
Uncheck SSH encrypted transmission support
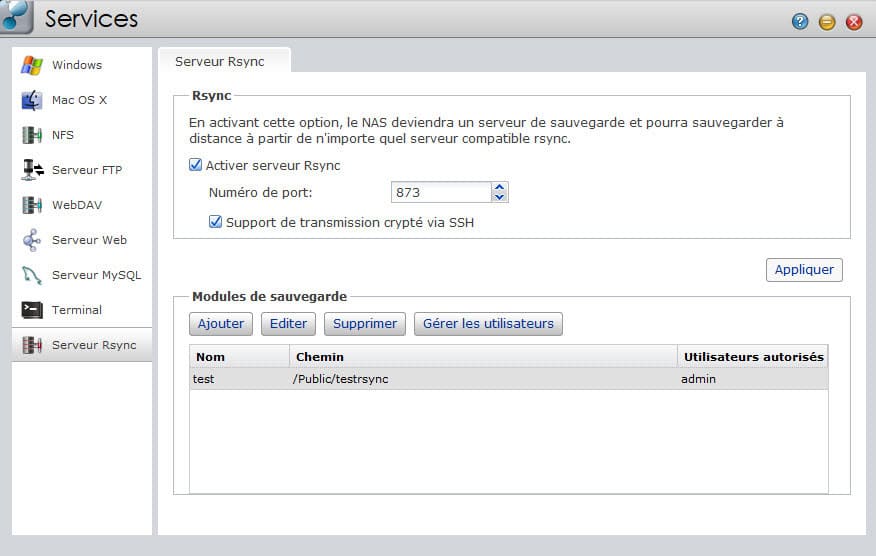(x=215, y=222)
